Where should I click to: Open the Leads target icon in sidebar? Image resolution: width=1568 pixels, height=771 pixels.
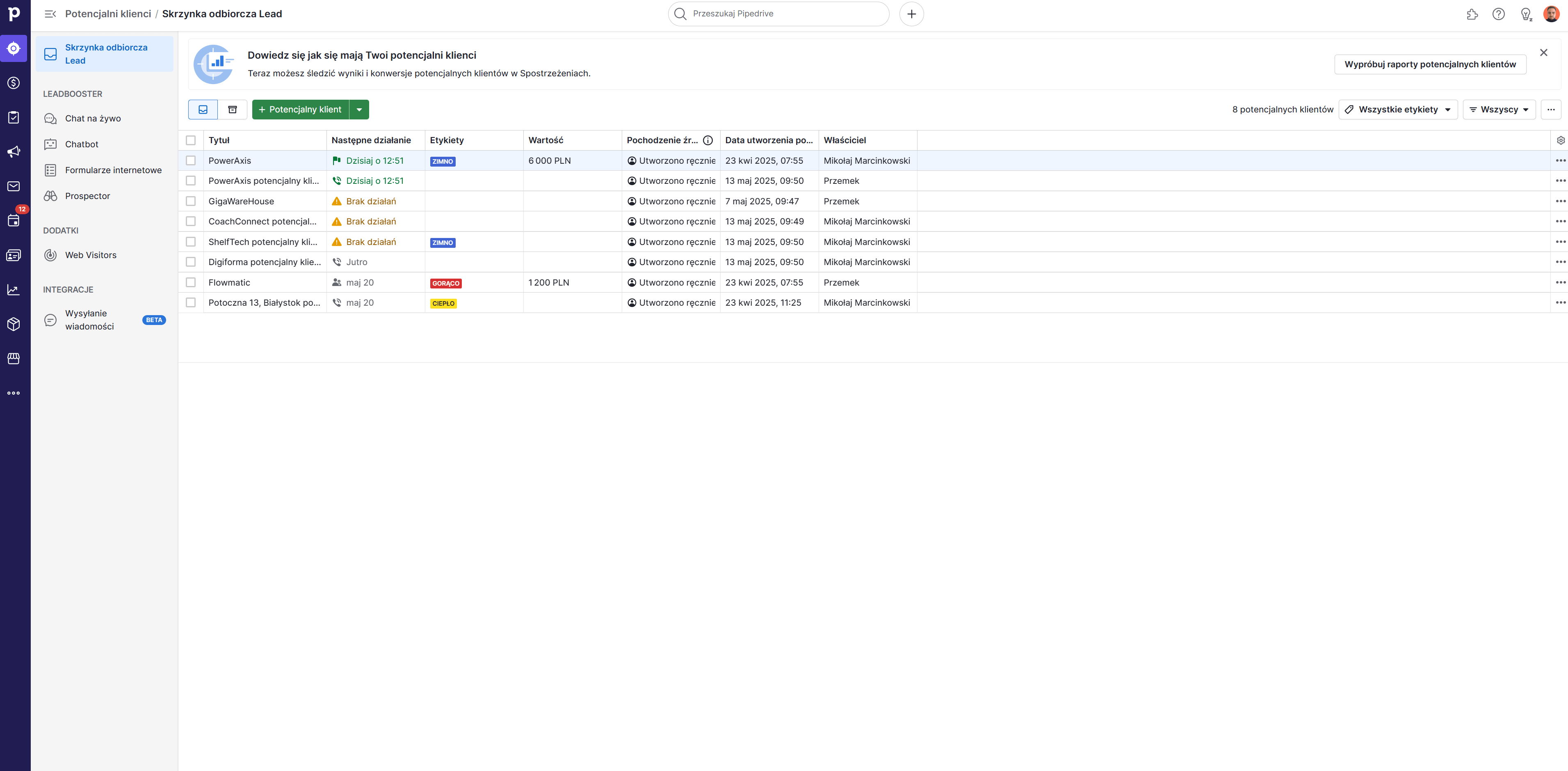(14, 48)
